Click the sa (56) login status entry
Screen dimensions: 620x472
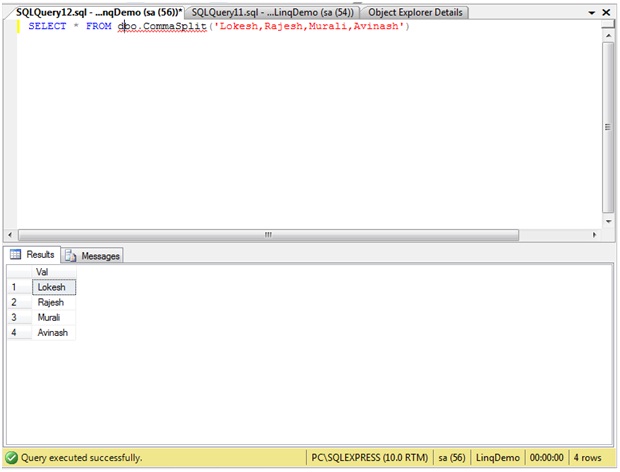click(x=452, y=458)
